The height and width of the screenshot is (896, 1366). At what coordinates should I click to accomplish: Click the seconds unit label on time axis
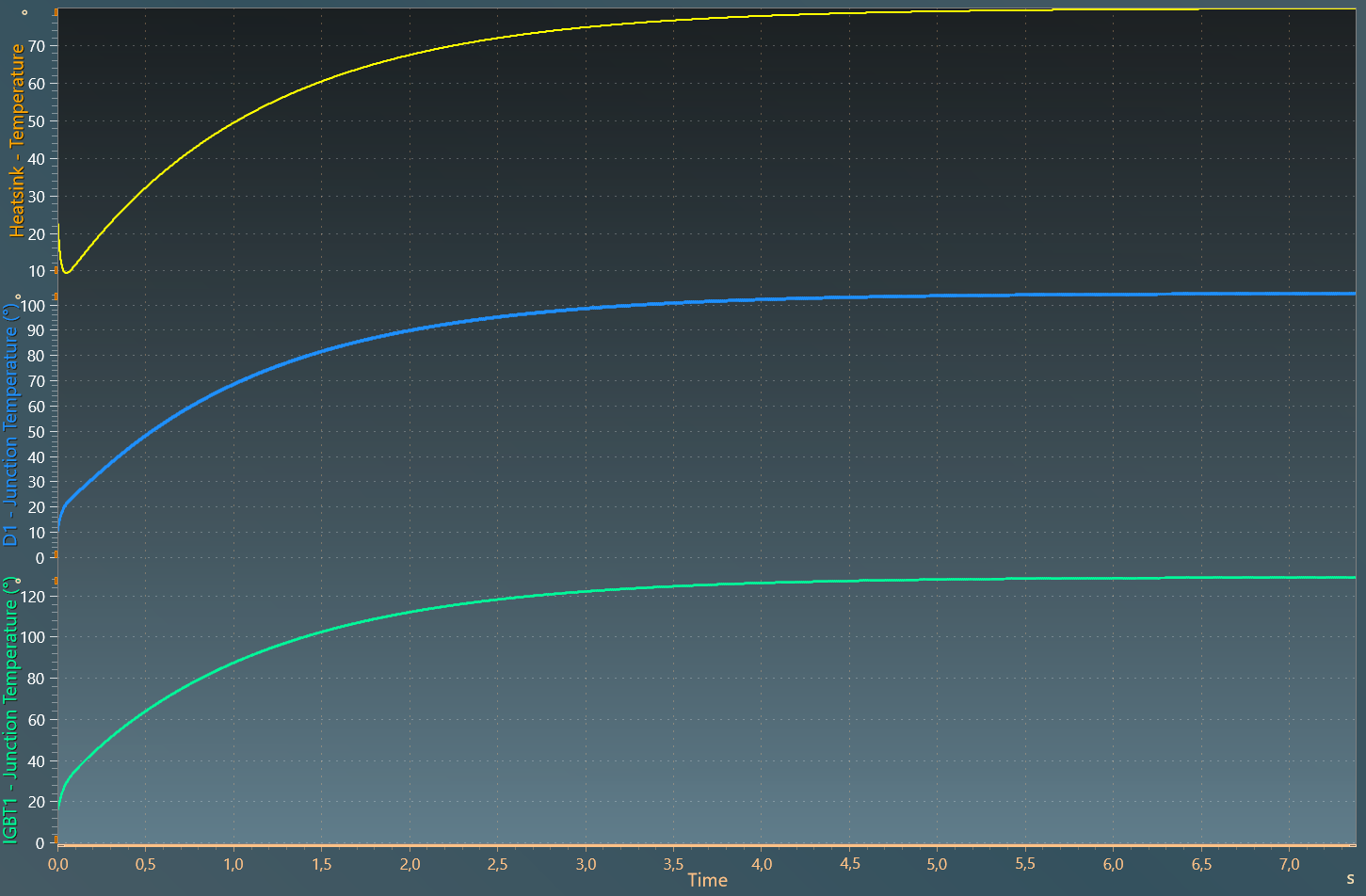1350,879
